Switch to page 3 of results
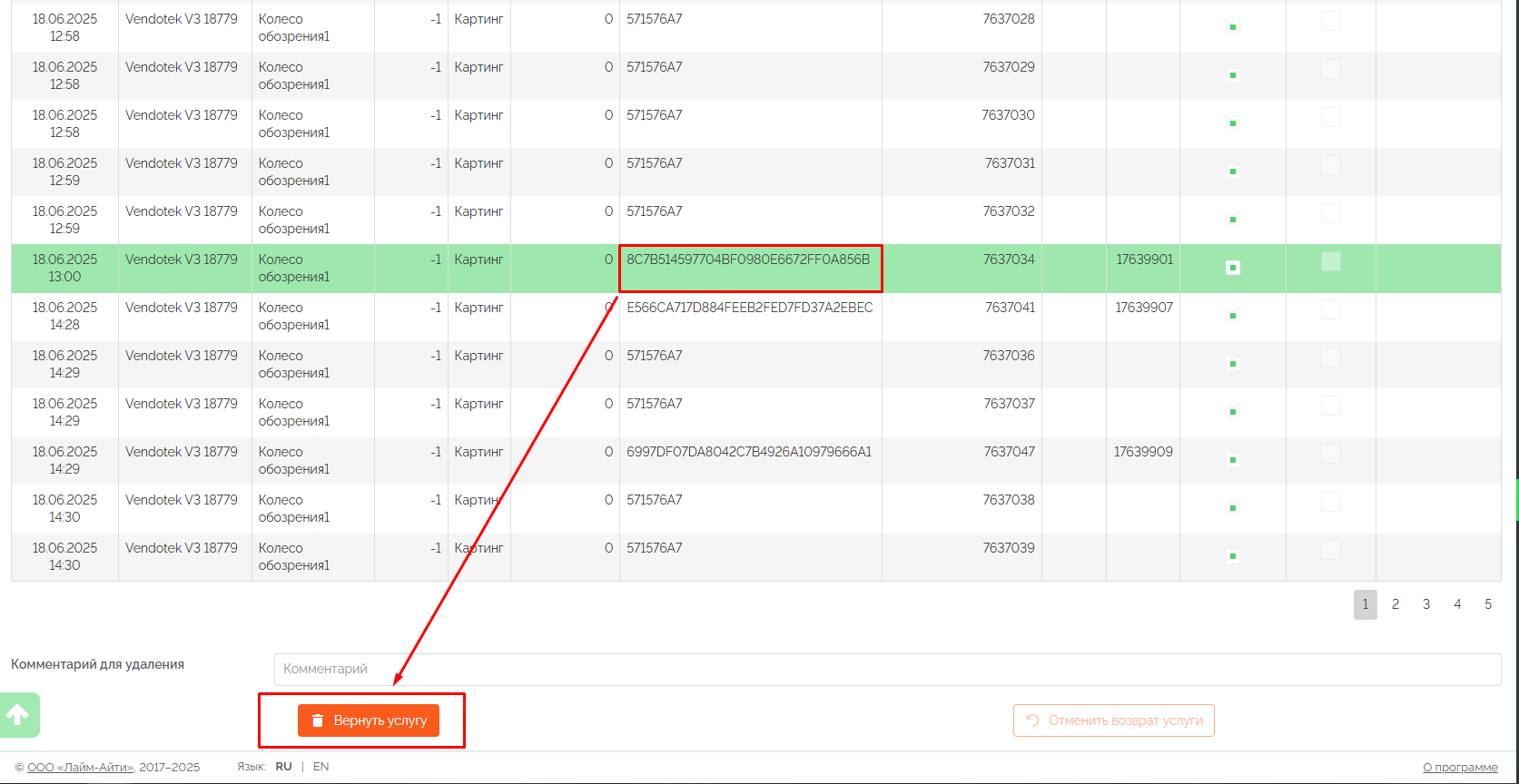 (1426, 604)
